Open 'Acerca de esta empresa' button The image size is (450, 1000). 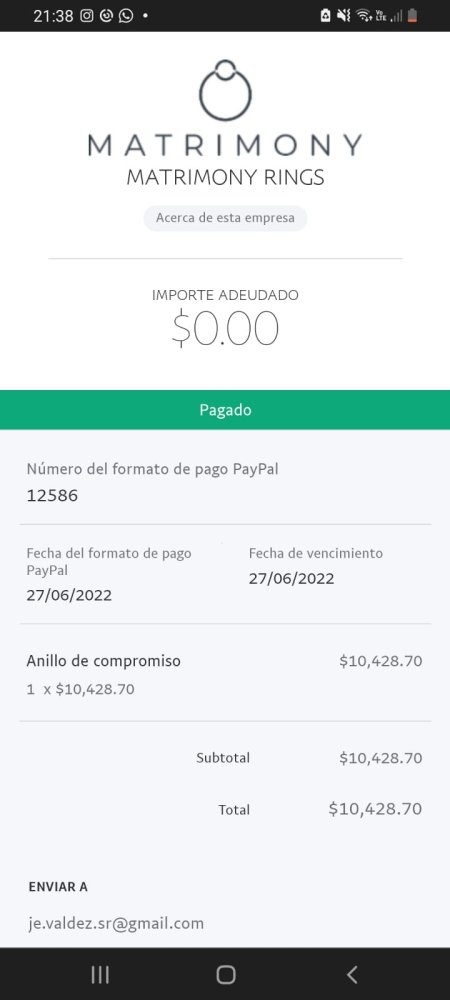225,218
